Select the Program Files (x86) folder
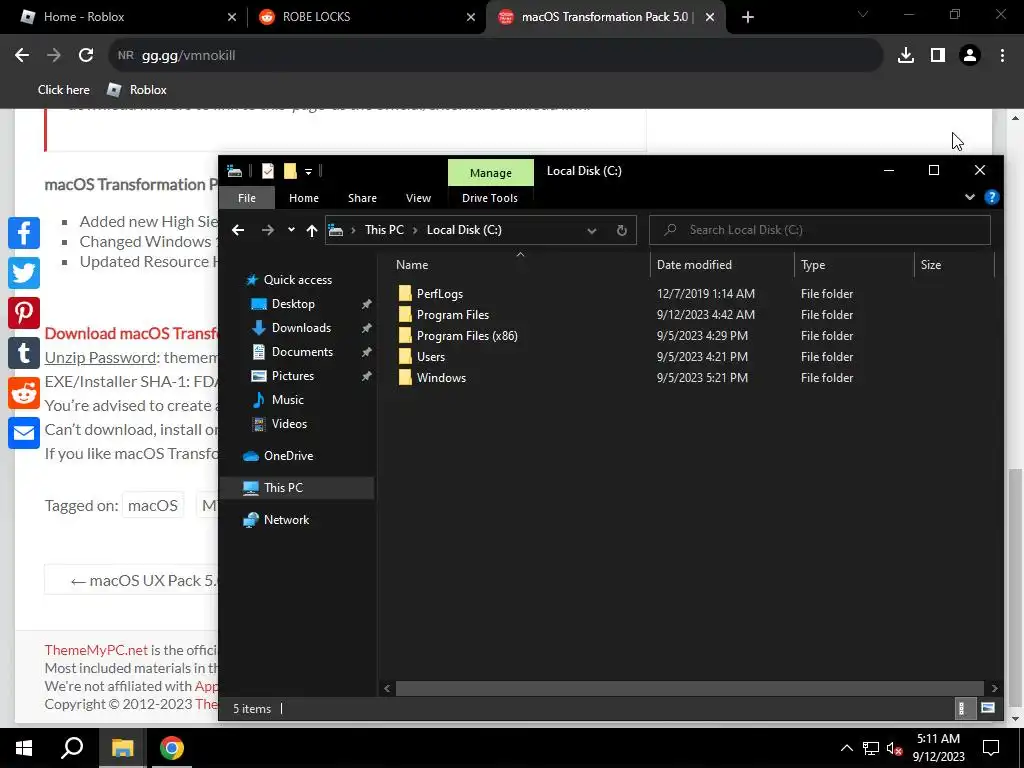 point(467,336)
